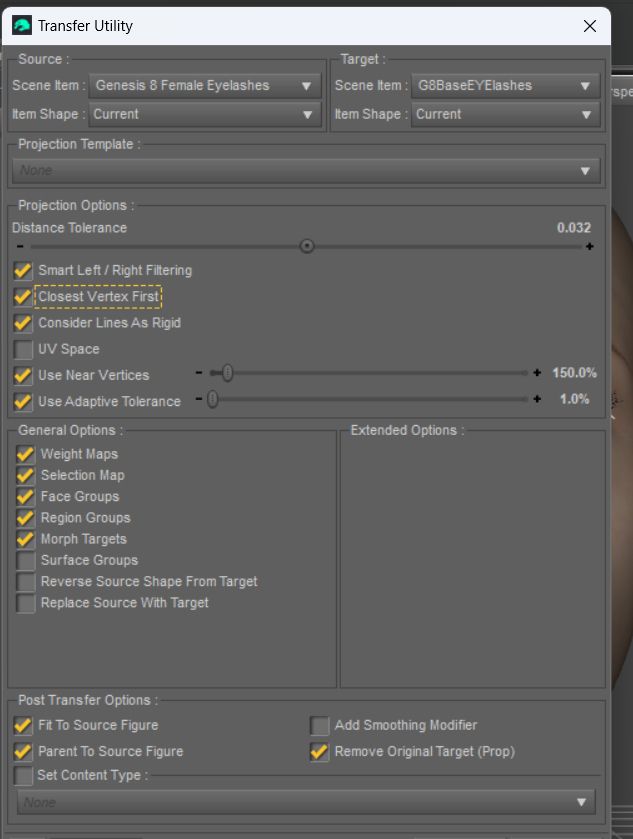The height and width of the screenshot is (839, 633).
Task: Enable the UV Space checkbox
Action: [x=23, y=349]
